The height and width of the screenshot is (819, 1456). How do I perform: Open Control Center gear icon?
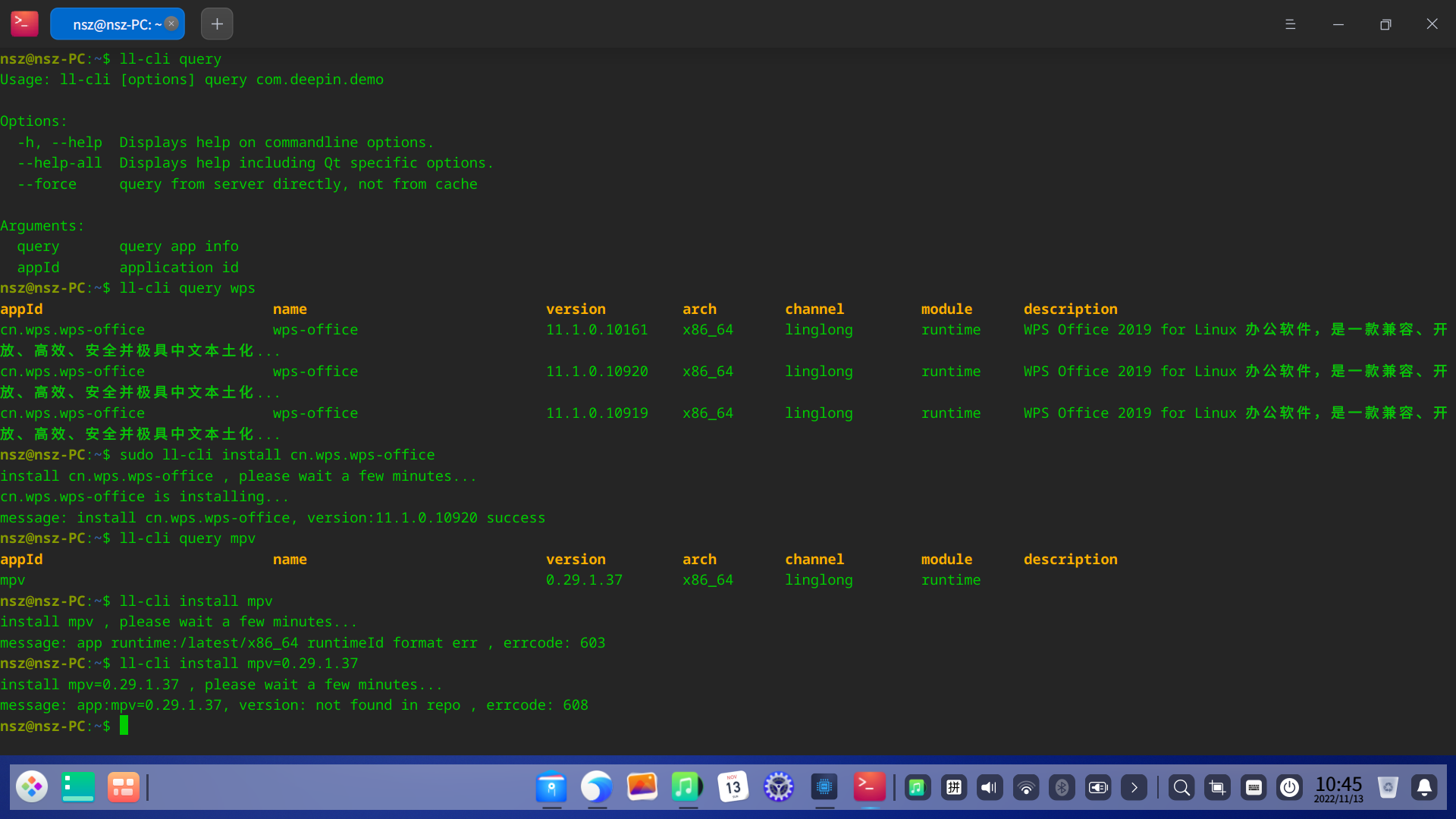pos(778,787)
